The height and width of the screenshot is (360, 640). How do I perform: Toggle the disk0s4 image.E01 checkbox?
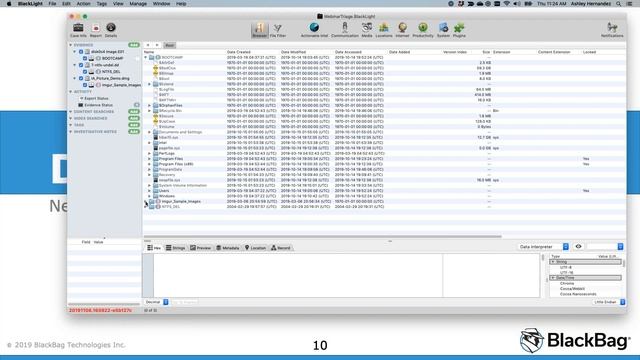(81, 52)
